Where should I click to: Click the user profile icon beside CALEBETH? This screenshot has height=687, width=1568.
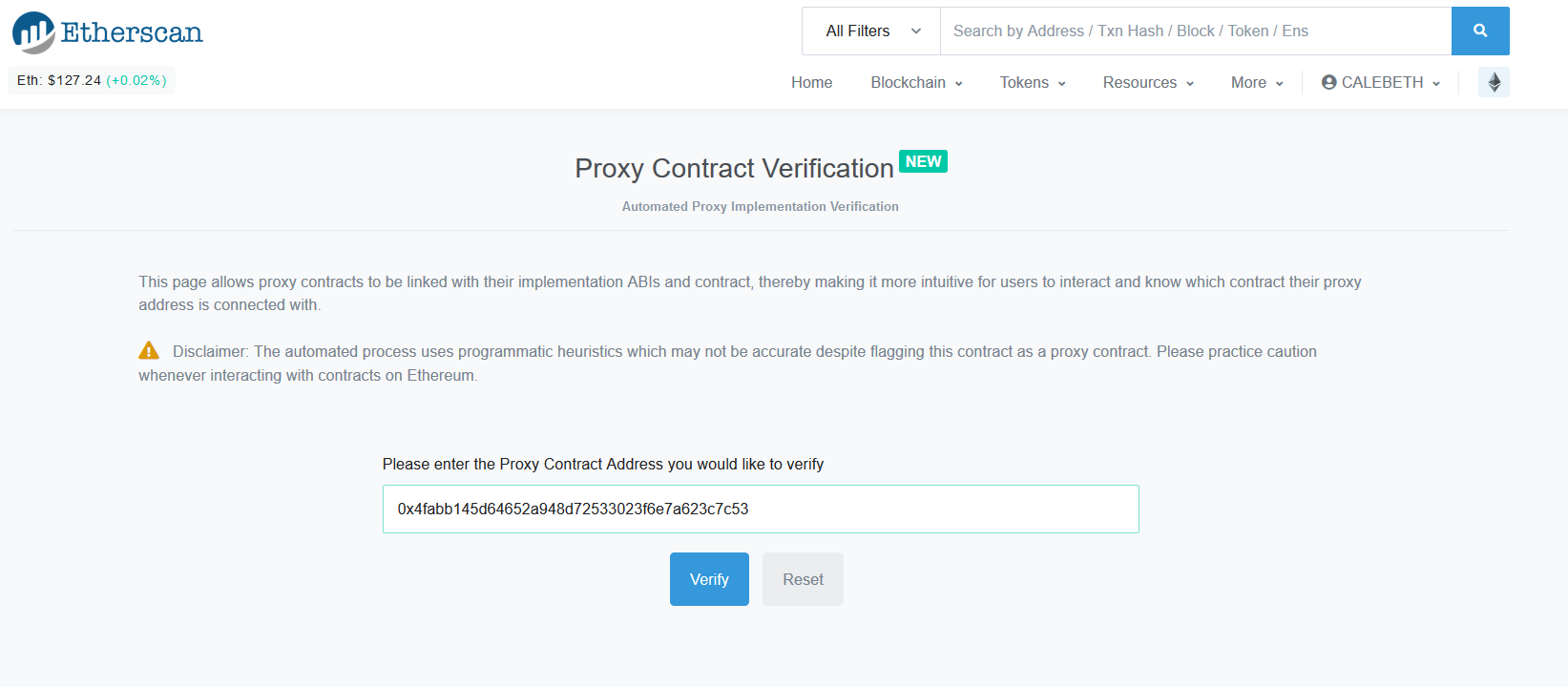[x=1328, y=82]
